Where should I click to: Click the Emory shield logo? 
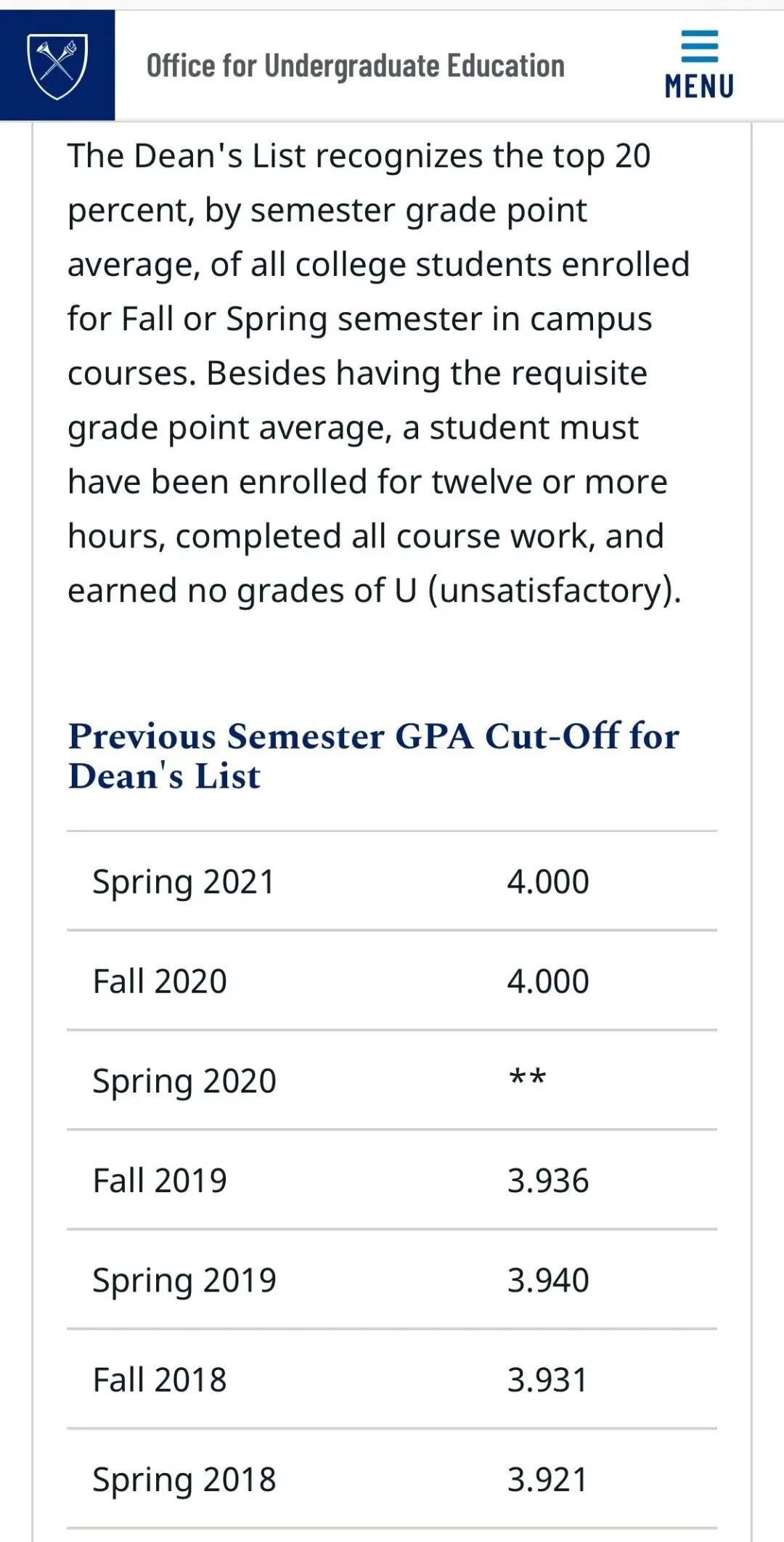pos(57,65)
